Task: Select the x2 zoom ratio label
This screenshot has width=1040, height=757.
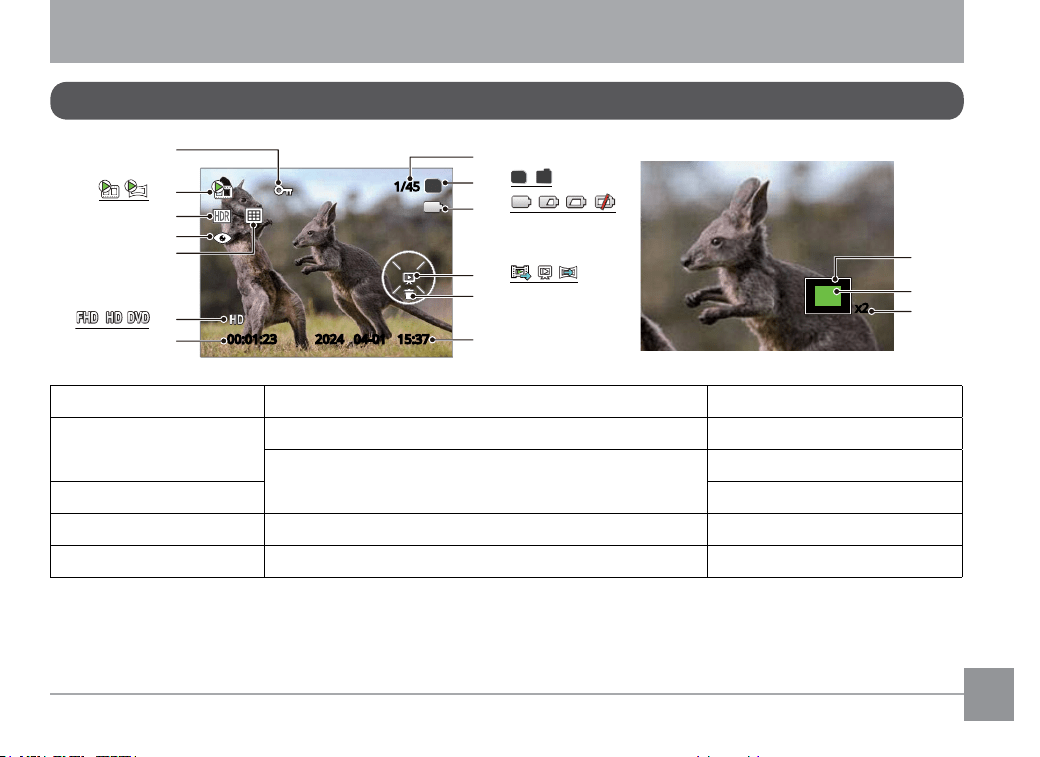Action: point(862,308)
